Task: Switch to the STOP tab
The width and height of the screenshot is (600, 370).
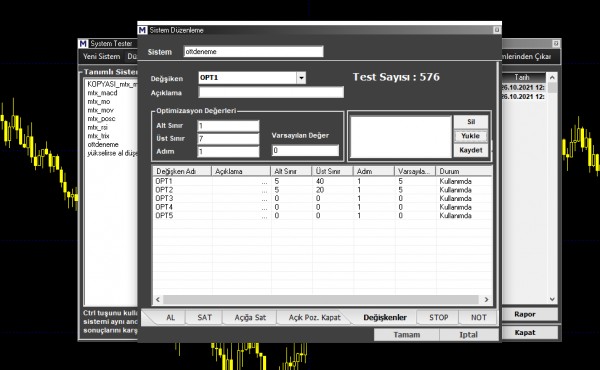Action: (439, 318)
